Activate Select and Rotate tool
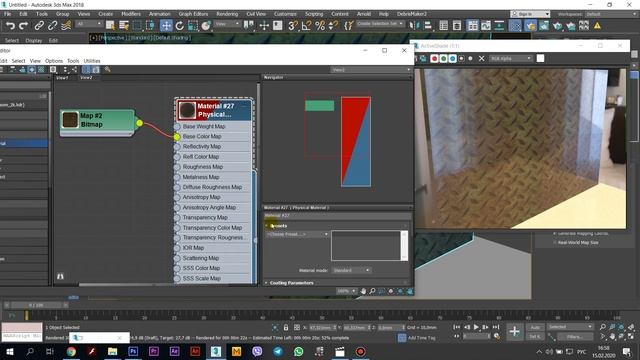This screenshot has height=360, width=640. (180, 26)
